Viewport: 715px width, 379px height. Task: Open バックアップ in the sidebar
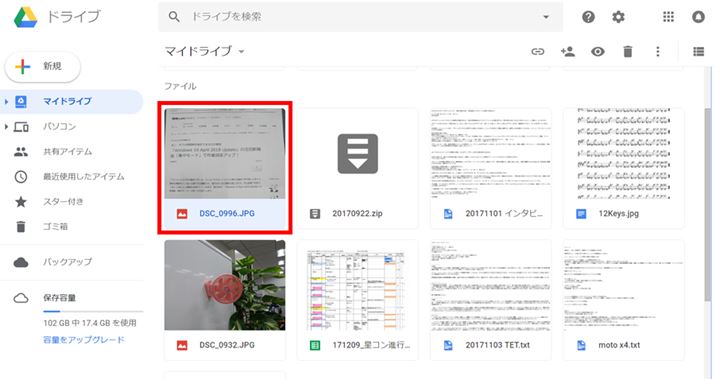click(x=67, y=262)
